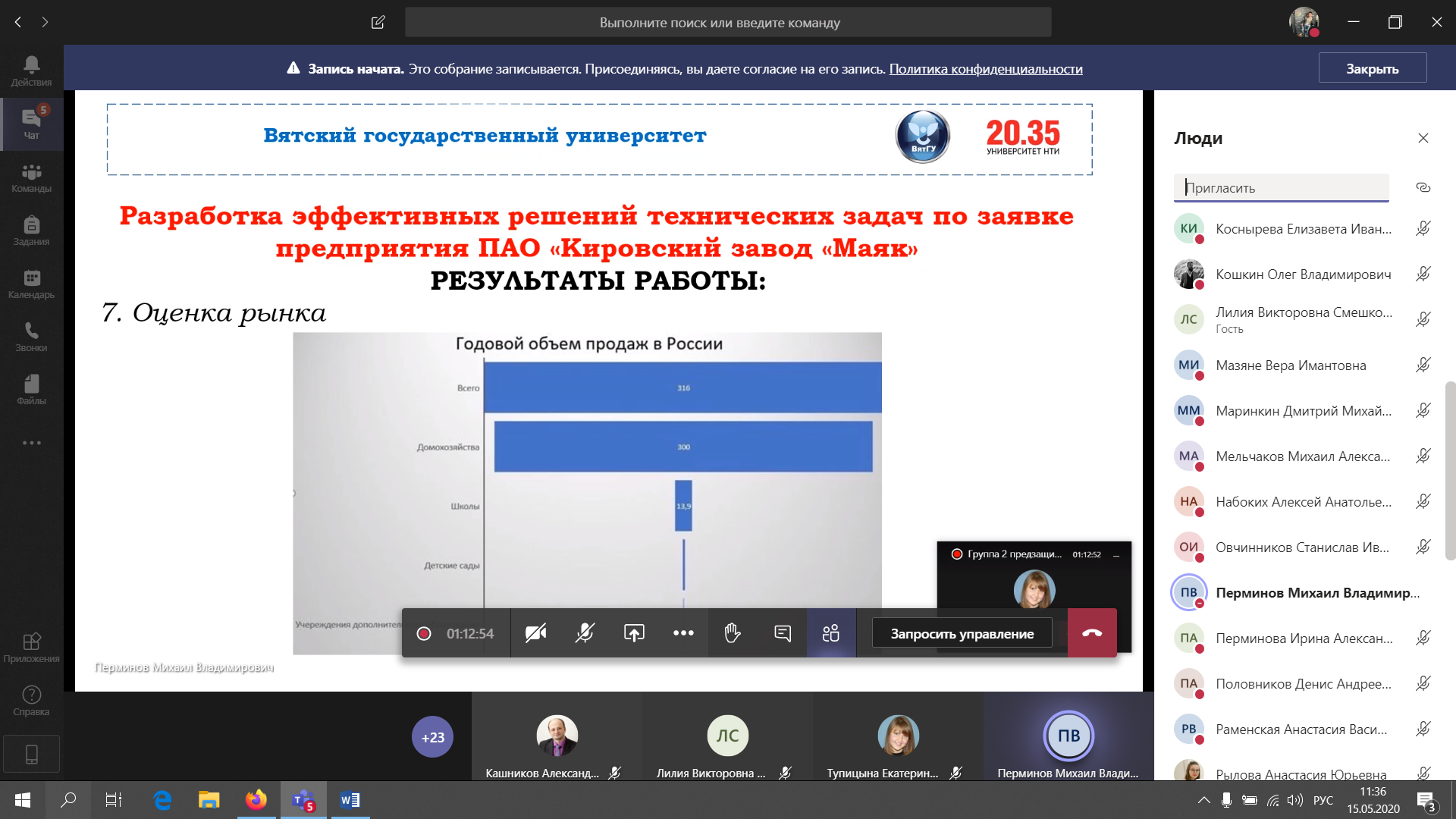Open Microsoft Edge from taskbar
Viewport: 1456px width, 819px height.
[162, 799]
